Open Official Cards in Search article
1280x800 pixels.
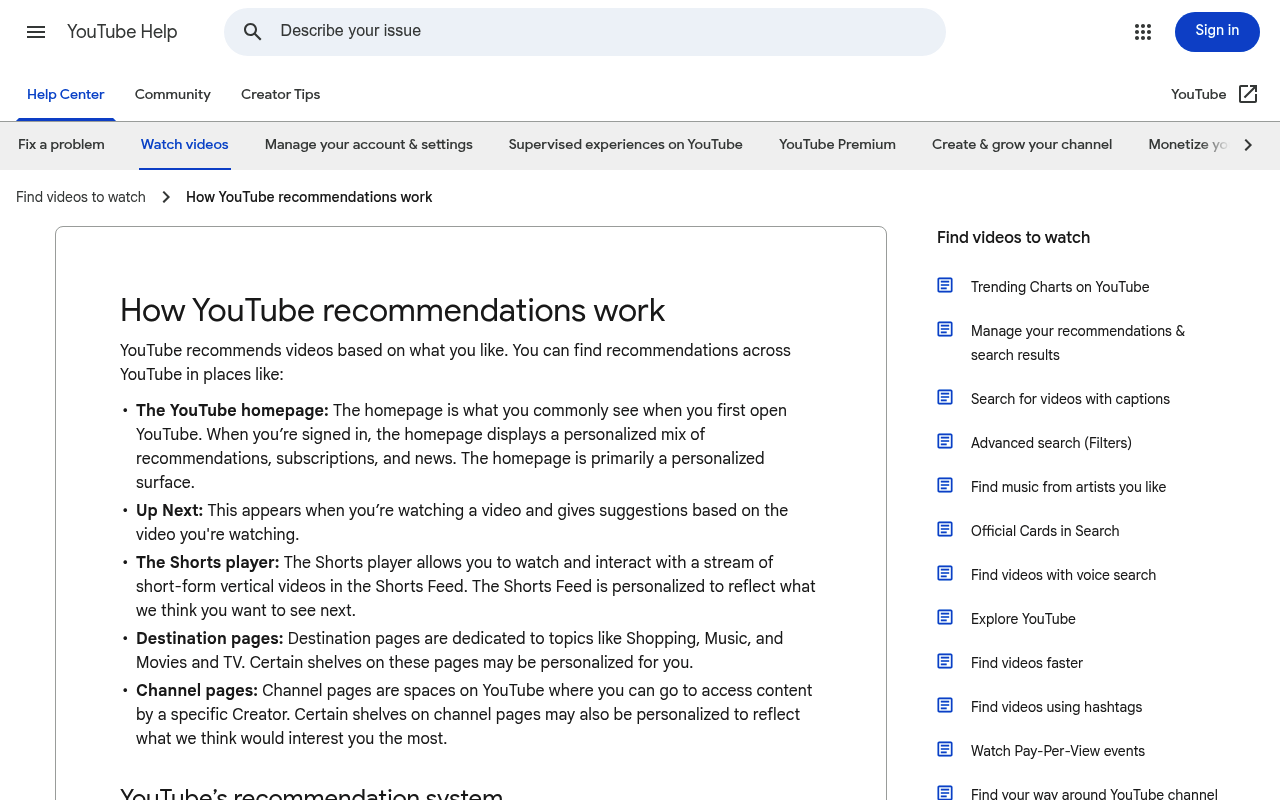coord(1045,531)
